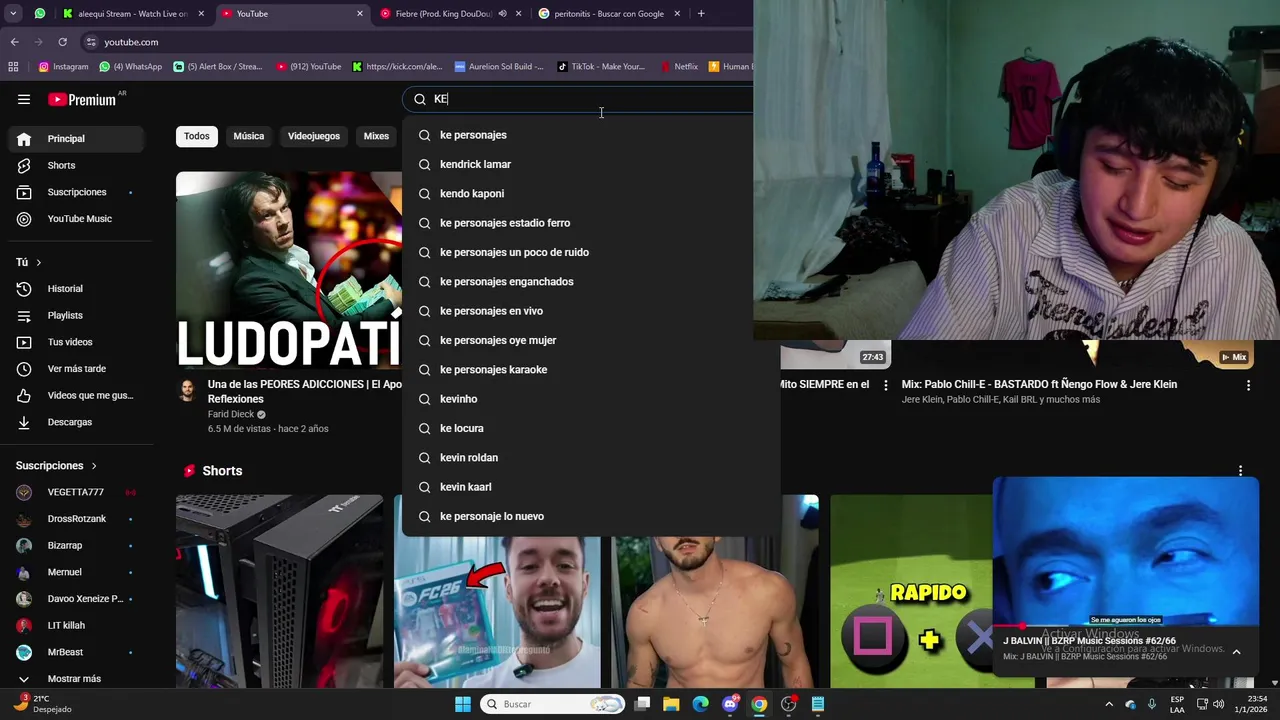This screenshot has width=1280, height=720.
Task: Click the Windows taskbar Buscar search box
Action: point(551,704)
